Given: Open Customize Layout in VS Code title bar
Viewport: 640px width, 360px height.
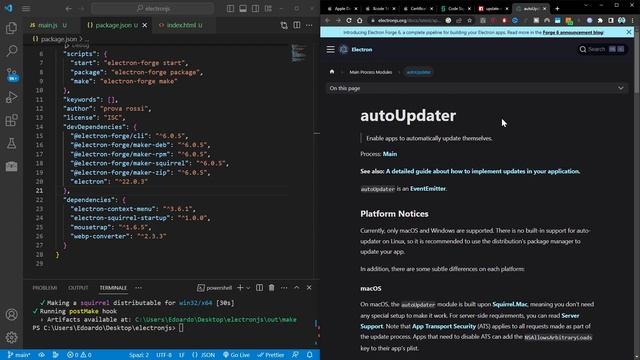Looking at the screenshot, I should (268, 9).
